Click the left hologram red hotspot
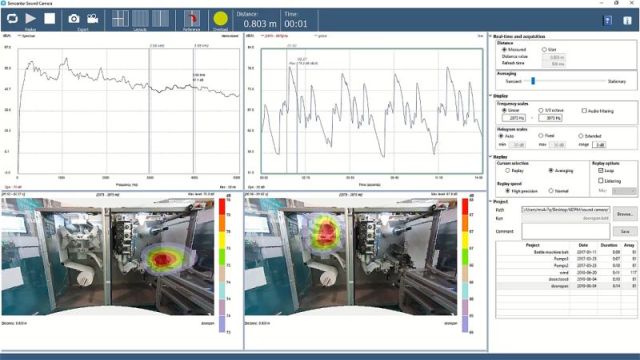Screen dimensions: 640x360 click(162, 259)
